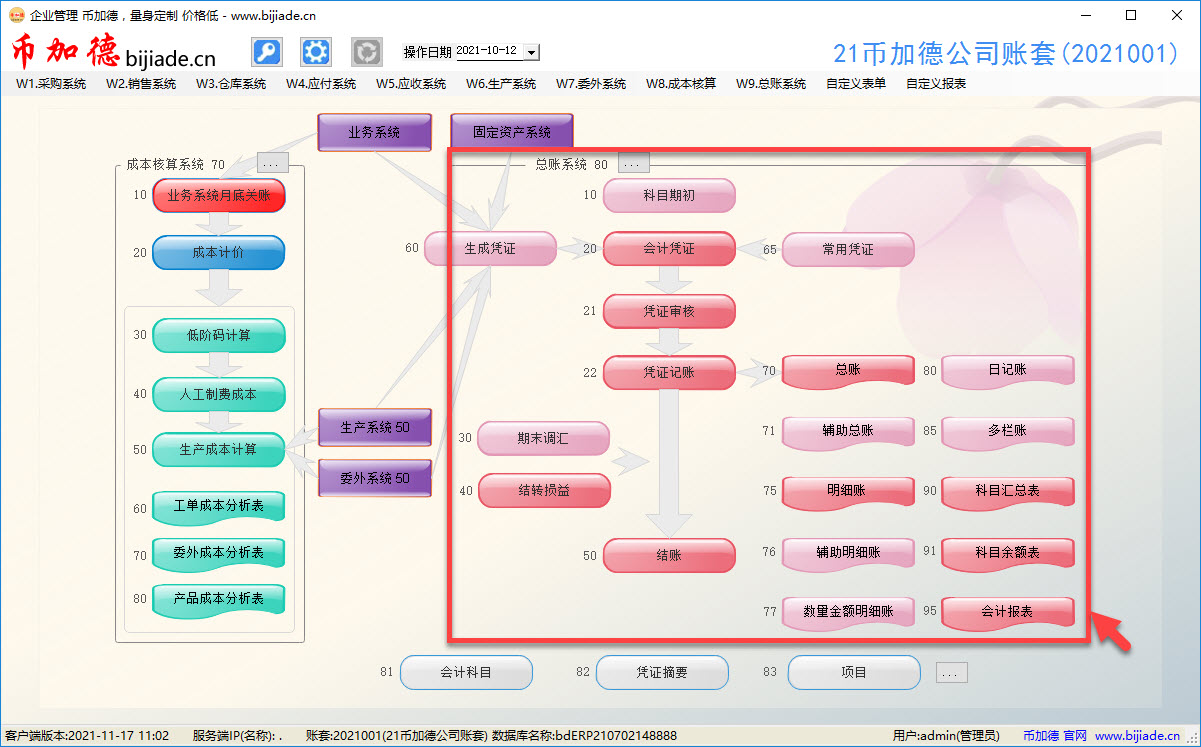Expand the 总账系统 ellipsis button
Viewport: 1201px width, 747px height.
(634, 163)
